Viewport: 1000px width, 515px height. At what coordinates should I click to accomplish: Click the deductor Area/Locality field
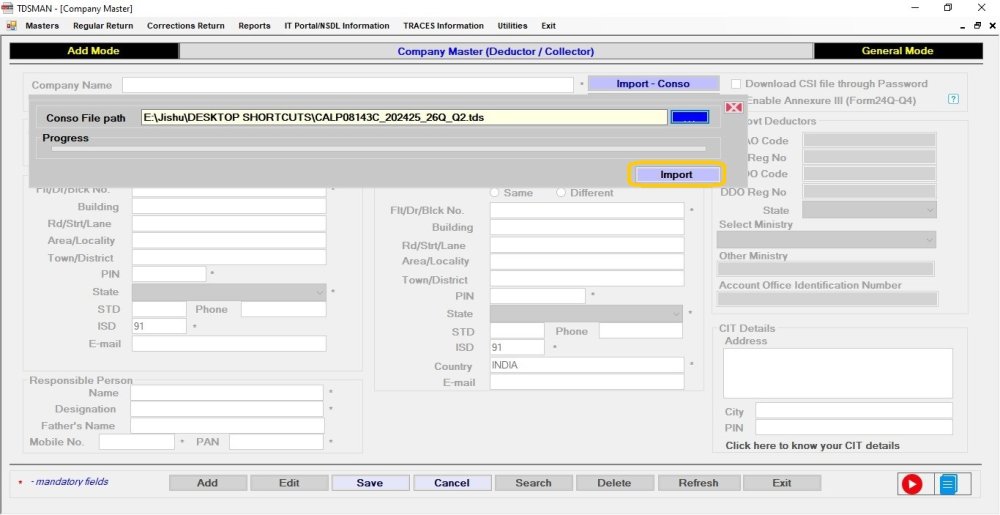coord(229,240)
